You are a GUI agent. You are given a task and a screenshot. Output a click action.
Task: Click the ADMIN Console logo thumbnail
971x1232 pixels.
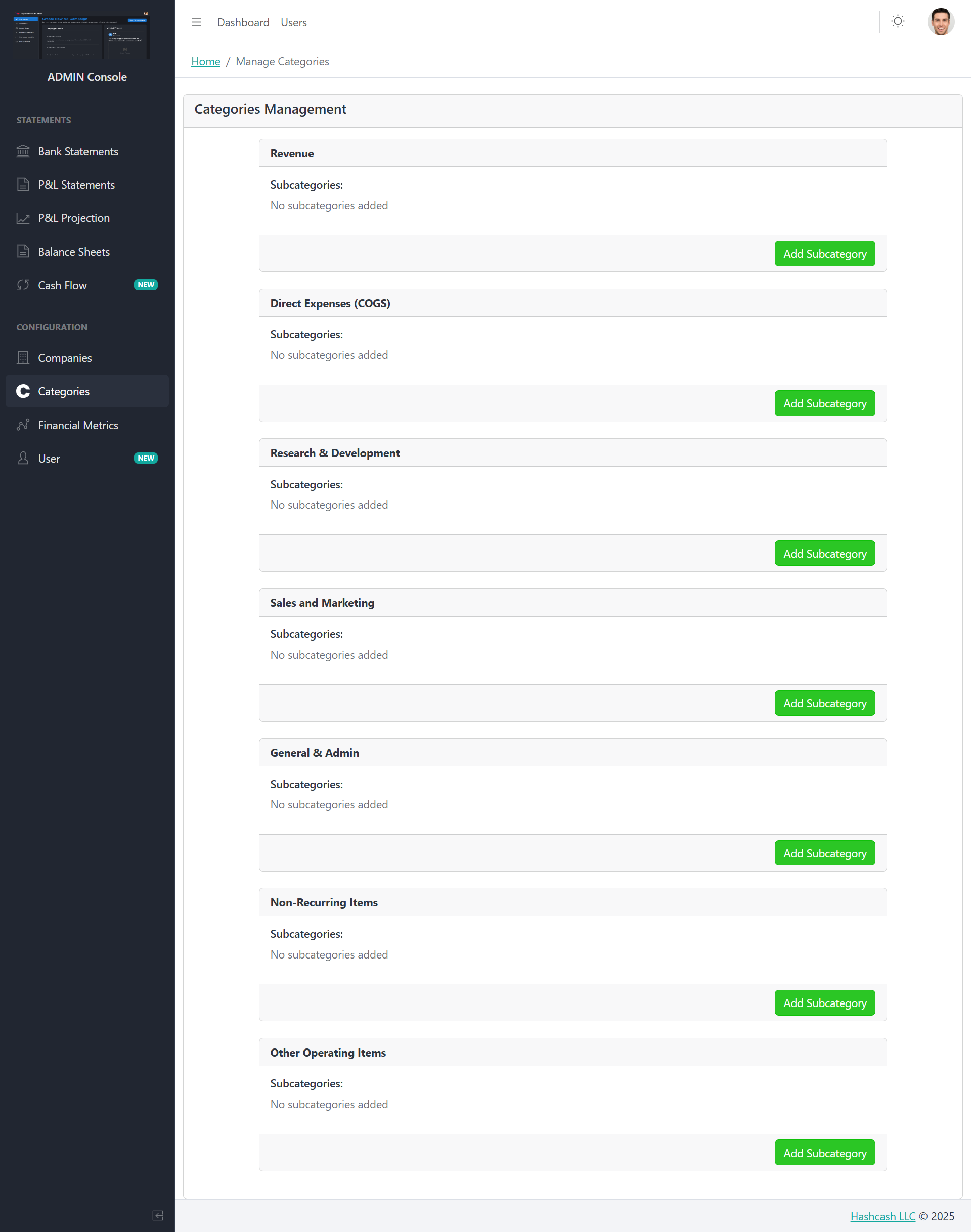tap(86, 35)
